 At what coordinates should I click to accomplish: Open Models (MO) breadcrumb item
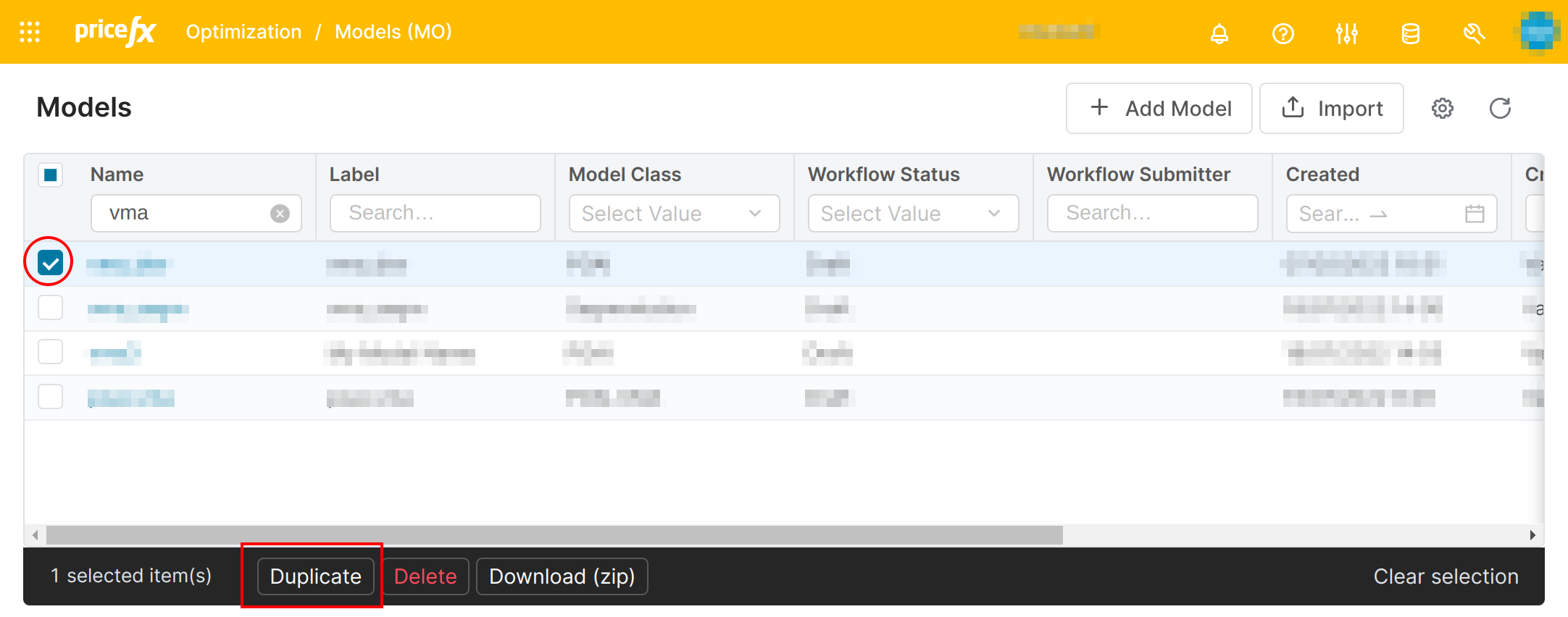click(393, 32)
